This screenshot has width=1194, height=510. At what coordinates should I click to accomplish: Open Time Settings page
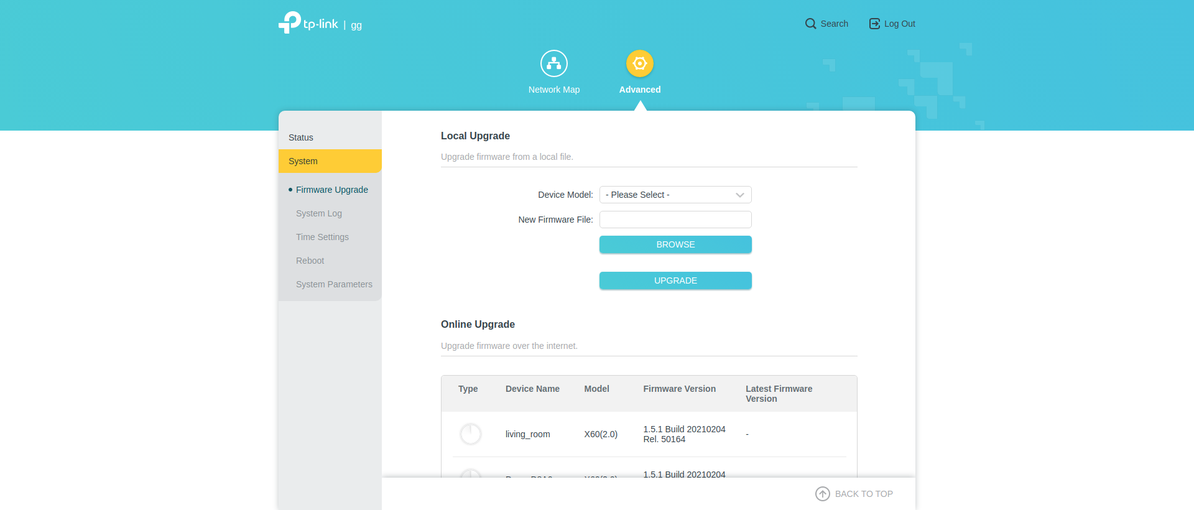tap(322, 237)
